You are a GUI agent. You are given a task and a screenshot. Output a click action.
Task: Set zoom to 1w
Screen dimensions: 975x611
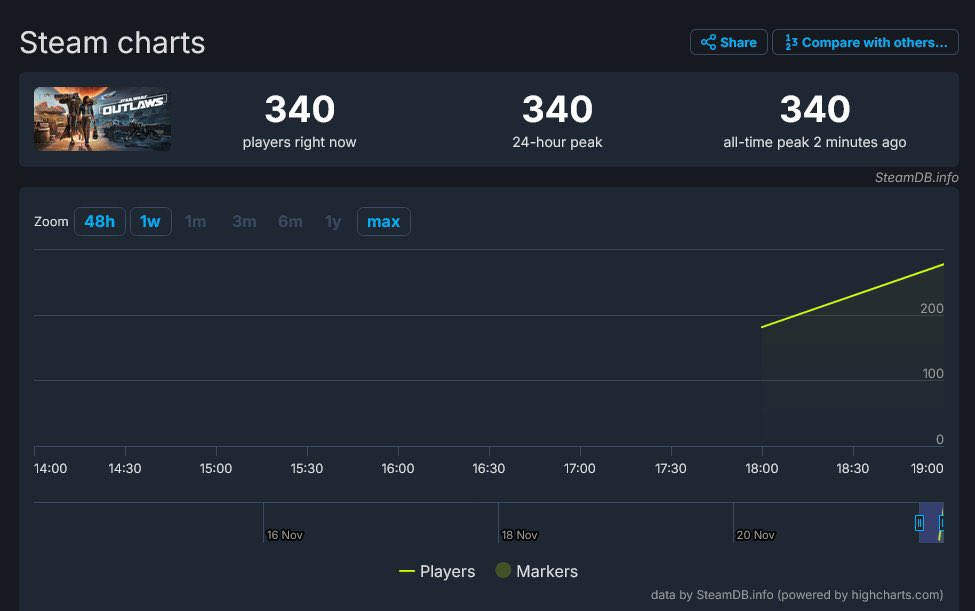point(150,221)
